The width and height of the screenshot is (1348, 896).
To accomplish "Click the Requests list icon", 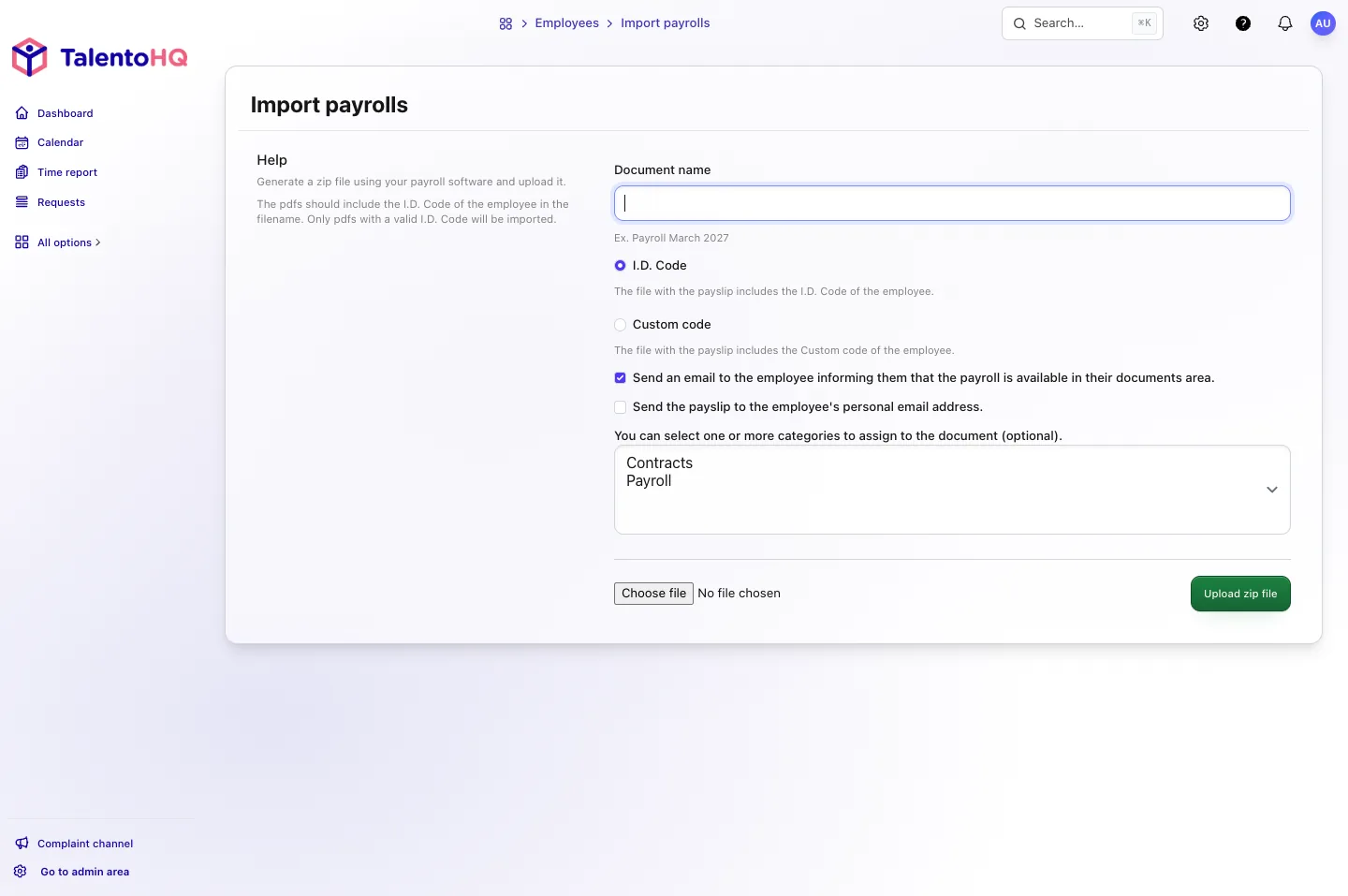I will click(22, 202).
